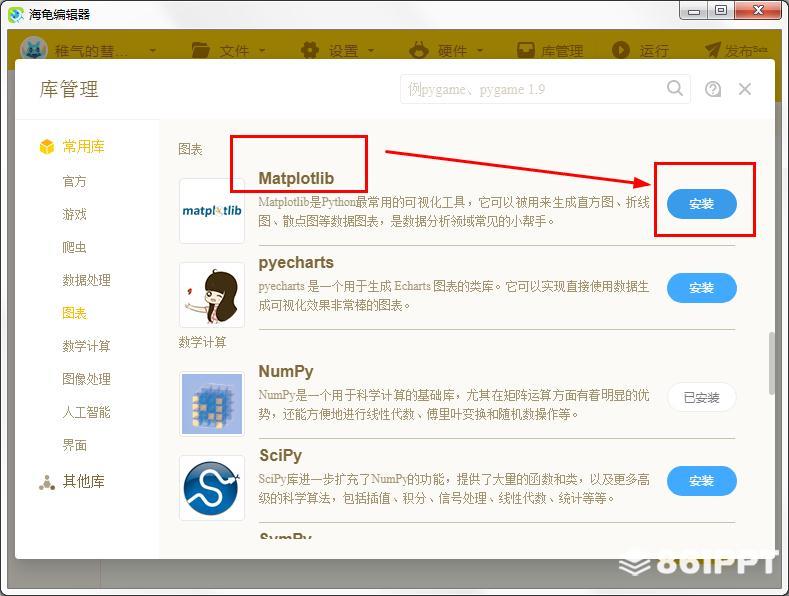The image size is (789, 596).
Task: Select the 游戏 sidebar item
Action: point(74,214)
